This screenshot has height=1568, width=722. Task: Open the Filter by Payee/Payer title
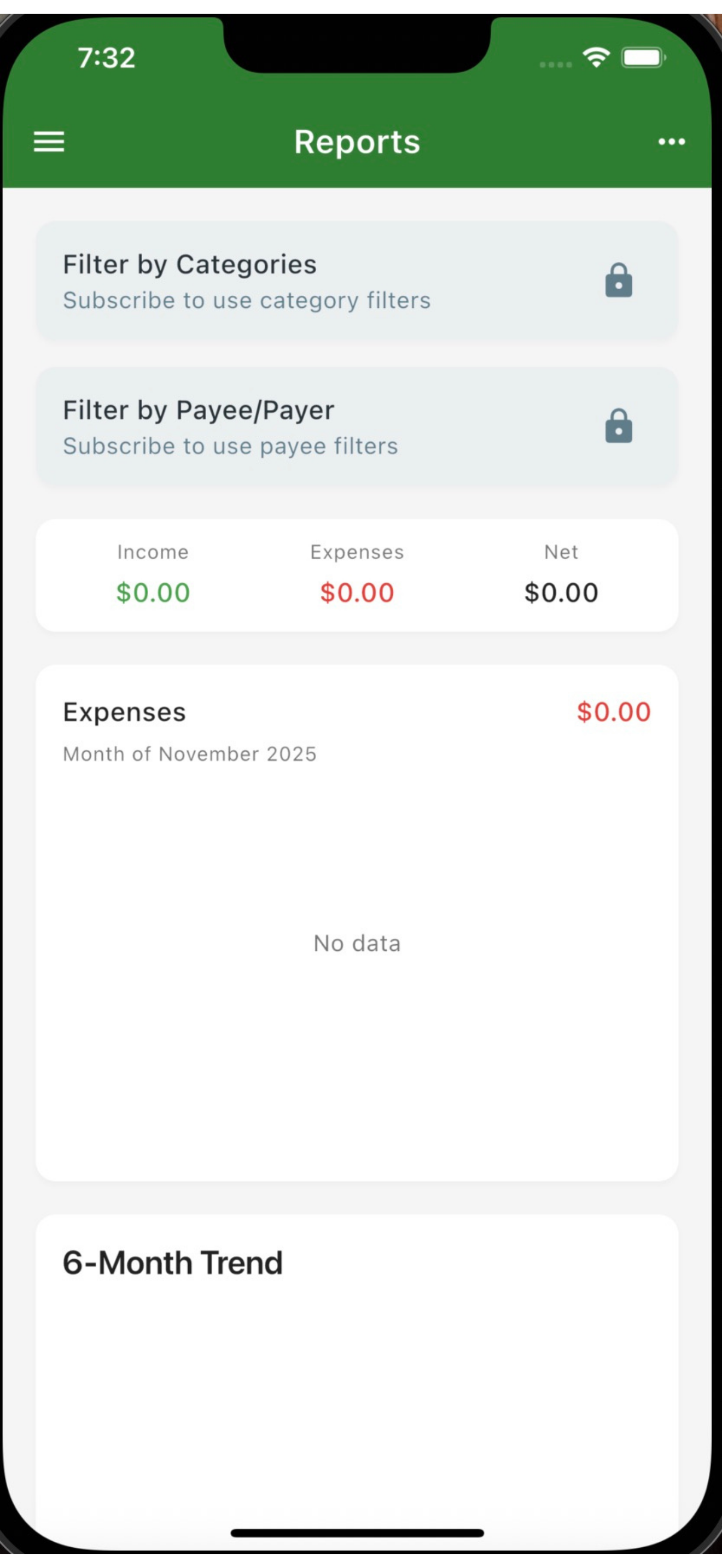(199, 410)
